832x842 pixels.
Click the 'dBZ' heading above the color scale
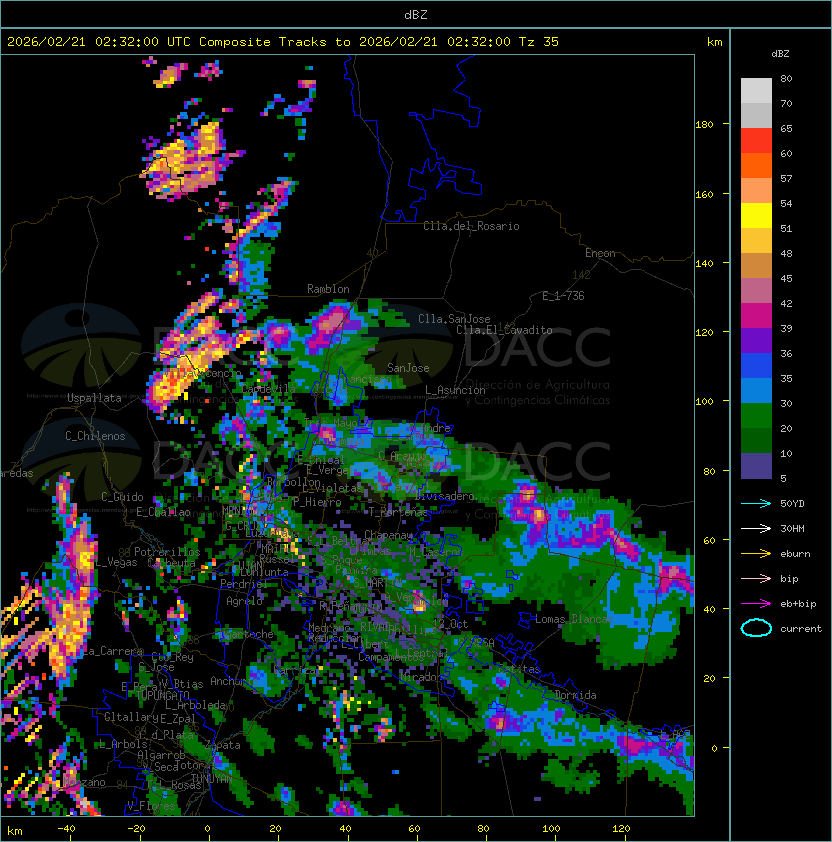click(x=780, y=54)
